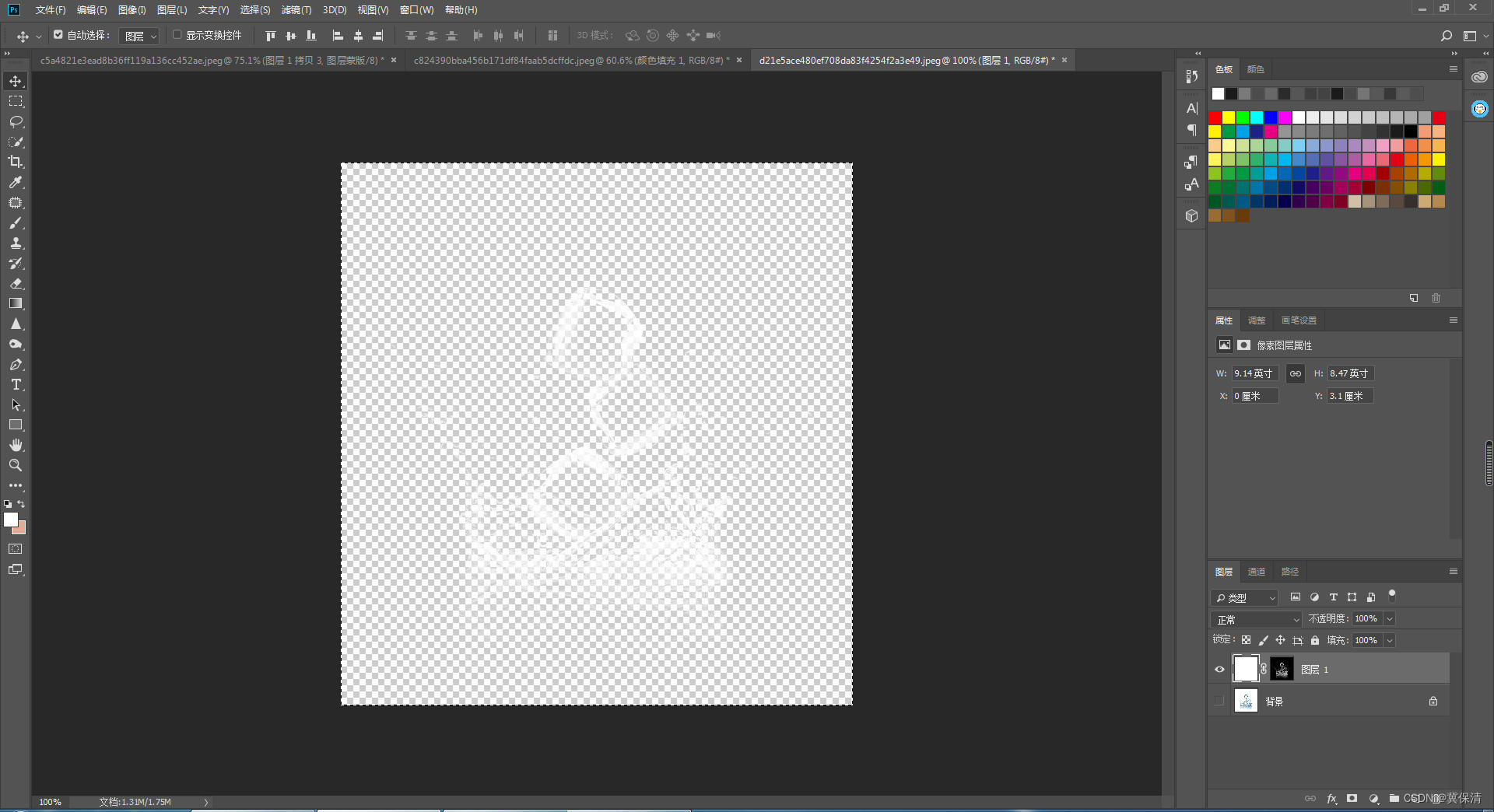Open layer filter 类型 dropdown
This screenshot has height=812, width=1494.
tap(1245, 597)
